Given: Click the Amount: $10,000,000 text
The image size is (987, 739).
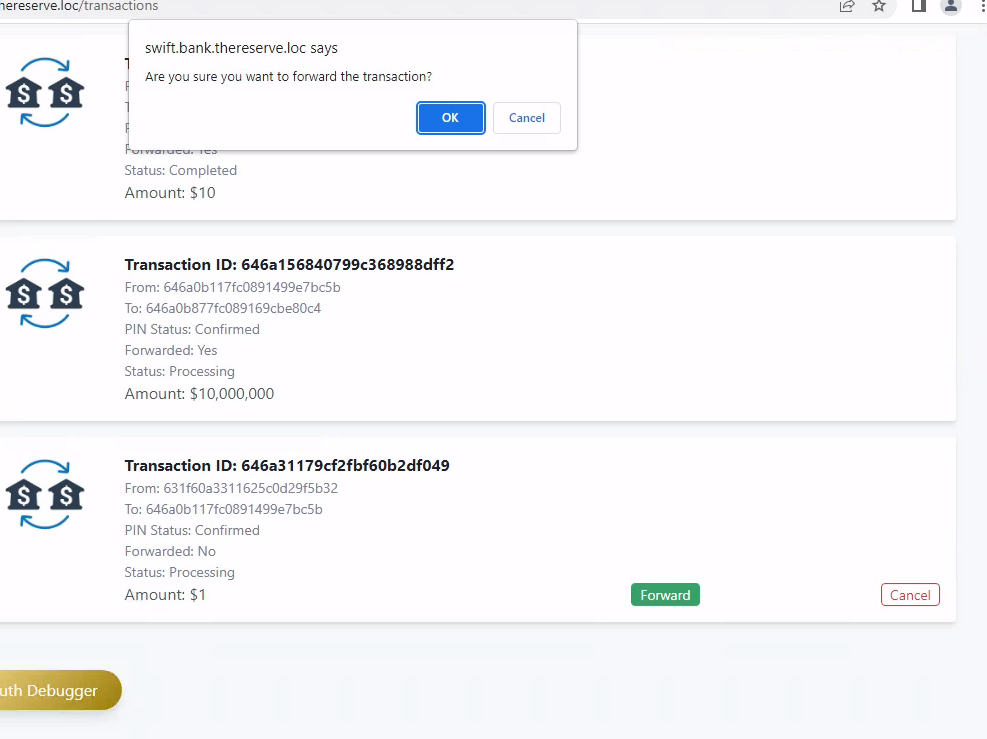Looking at the screenshot, I should [x=199, y=394].
